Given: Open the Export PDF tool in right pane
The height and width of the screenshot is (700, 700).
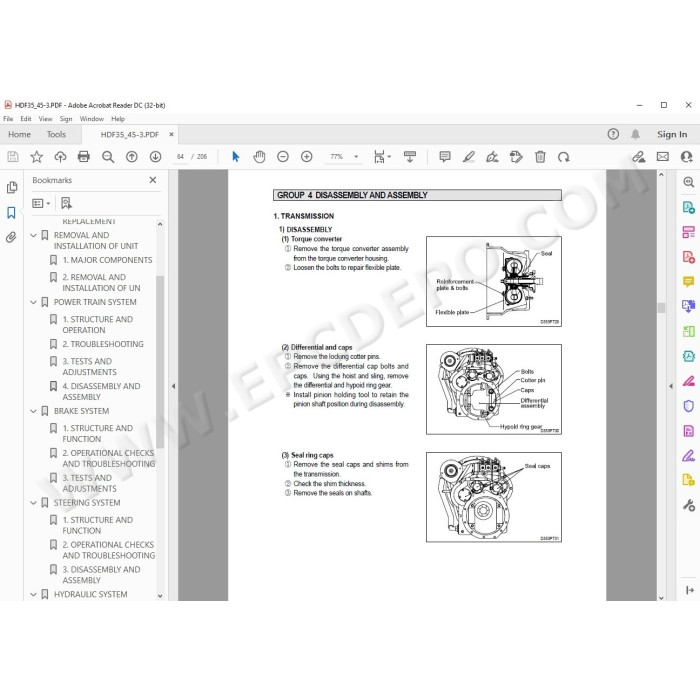Looking at the screenshot, I should click(x=688, y=207).
